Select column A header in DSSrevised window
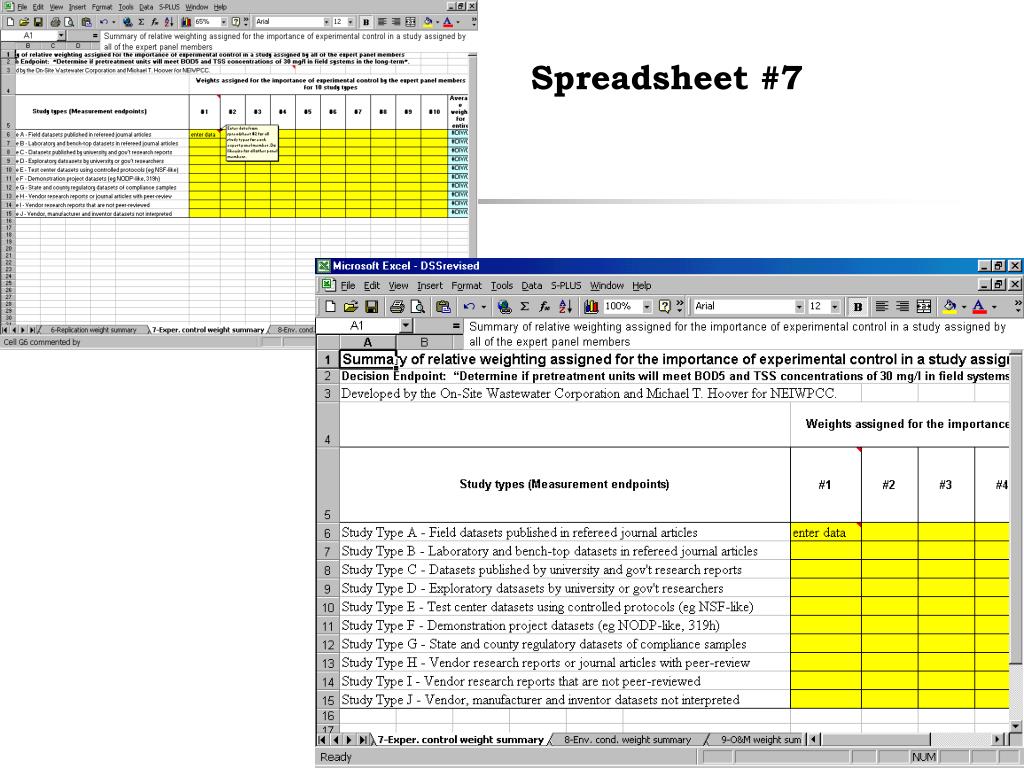 tap(368, 342)
